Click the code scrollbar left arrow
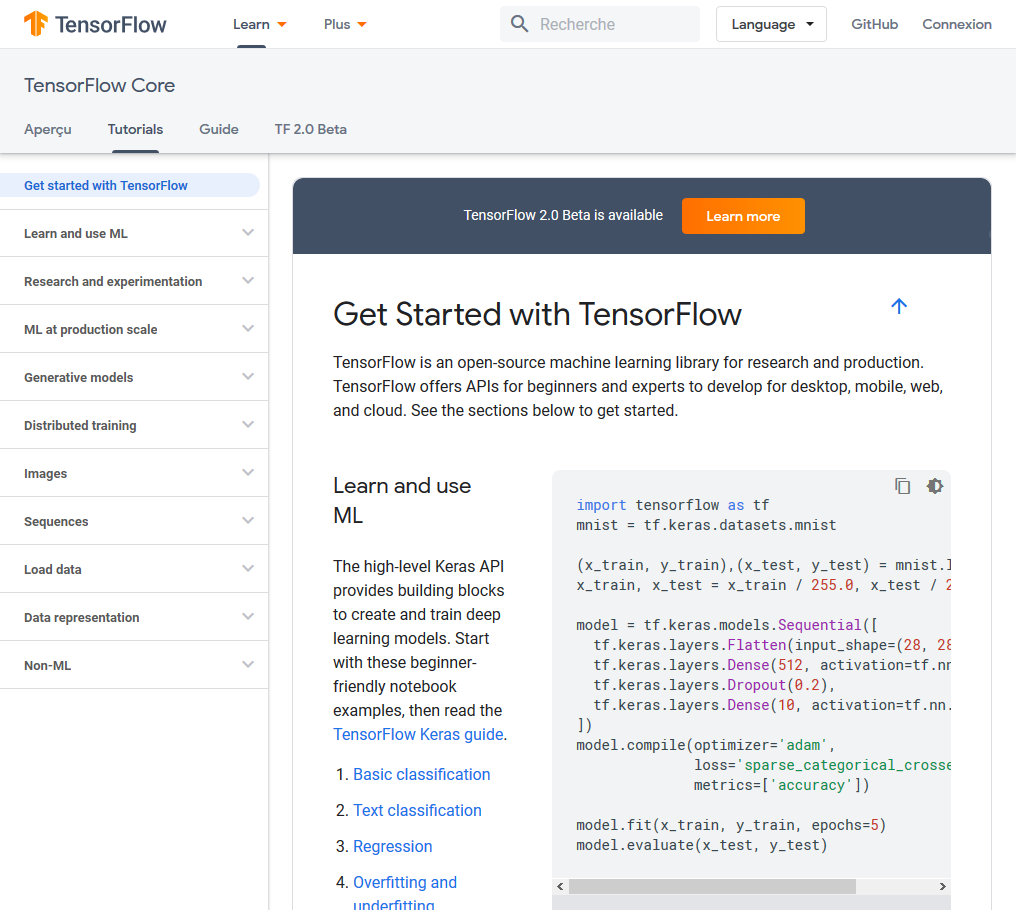 pos(560,886)
